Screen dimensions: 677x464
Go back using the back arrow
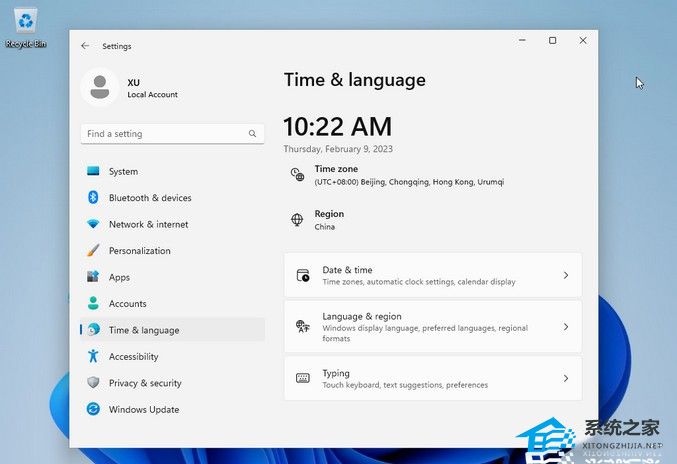[x=85, y=46]
